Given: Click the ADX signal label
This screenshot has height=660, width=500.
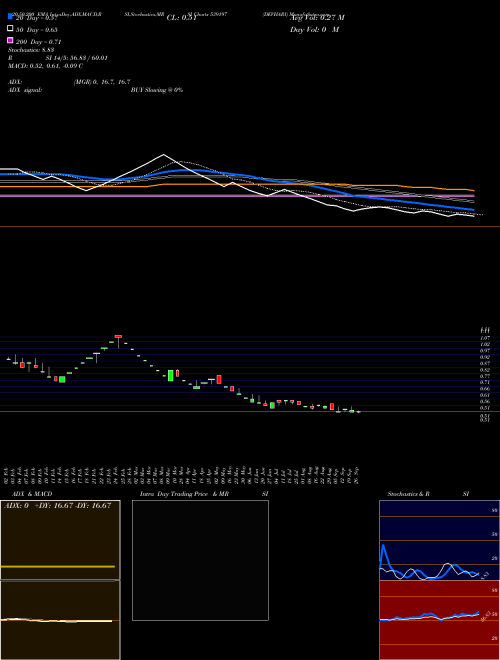Looking at the screenshot, I should click(x=25, y=90).
